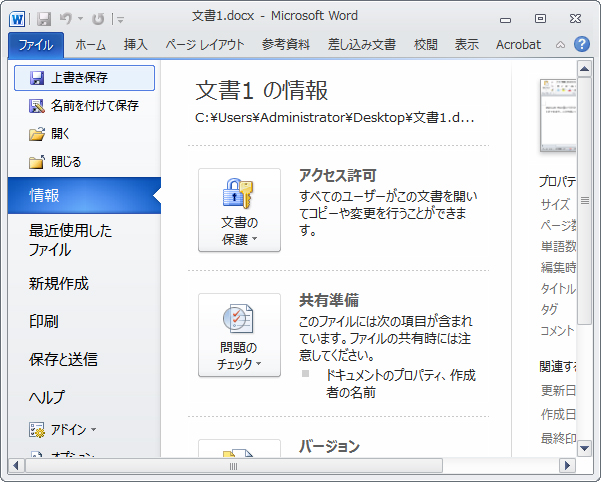Screen dimensions: 601x482
Task: Click the アドイン add-ins icon
Action: click(37, 430)
